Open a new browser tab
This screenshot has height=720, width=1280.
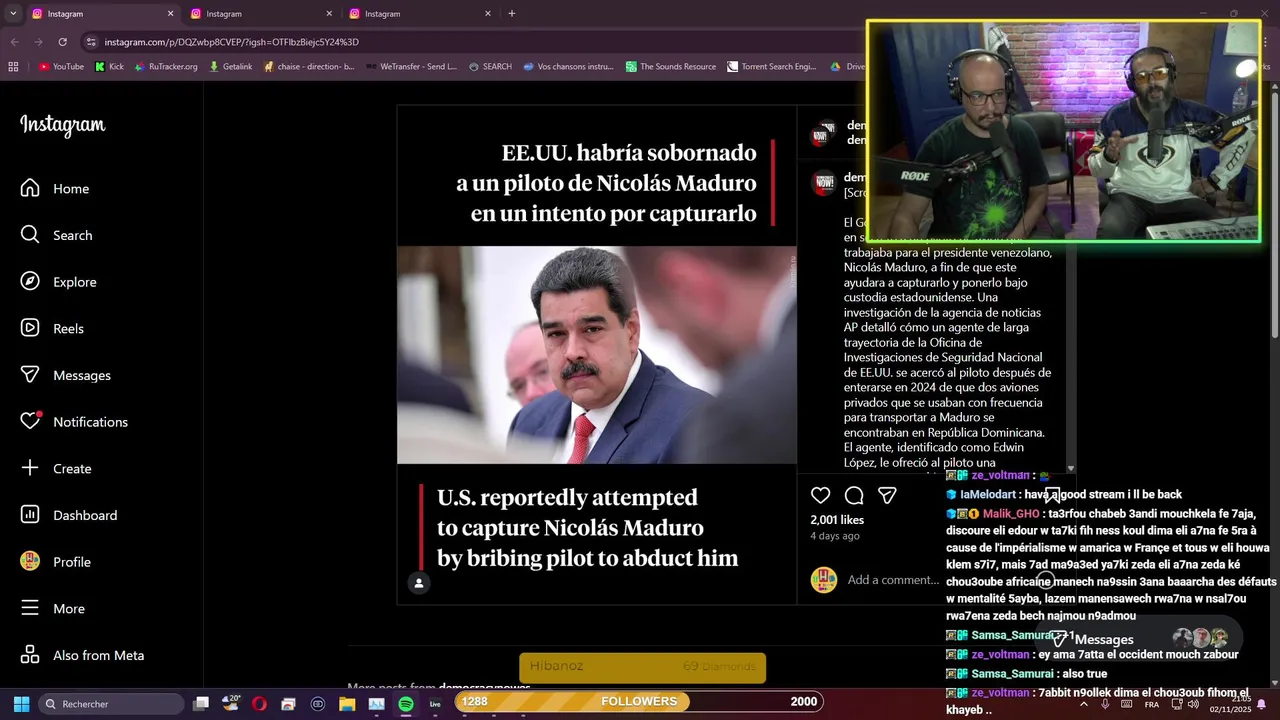(512, 14)
